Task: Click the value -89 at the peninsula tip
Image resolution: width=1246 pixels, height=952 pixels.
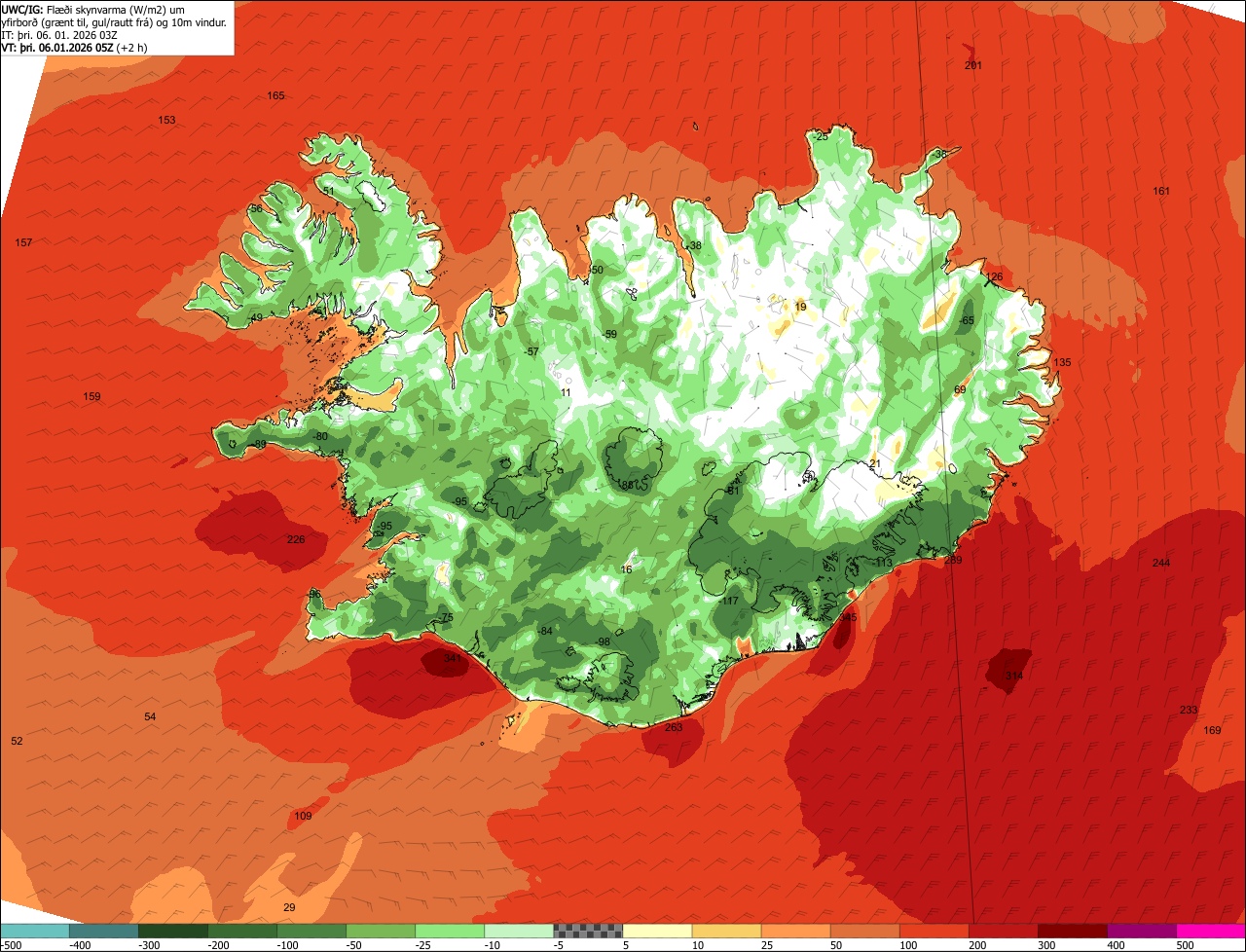Action: pyautogui.click(x=259, y=445)
